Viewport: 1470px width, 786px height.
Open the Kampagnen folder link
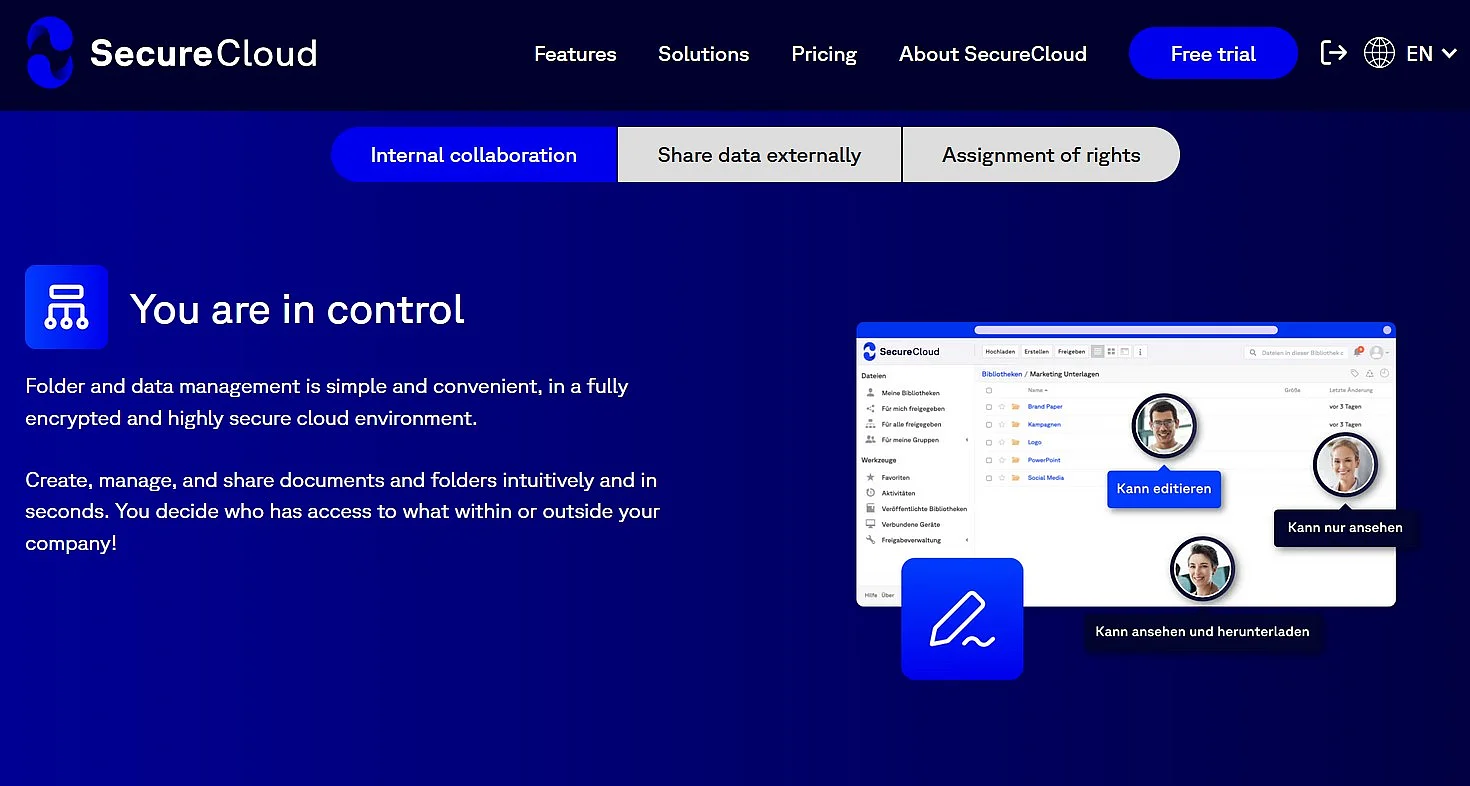[x=1044, y=425]
